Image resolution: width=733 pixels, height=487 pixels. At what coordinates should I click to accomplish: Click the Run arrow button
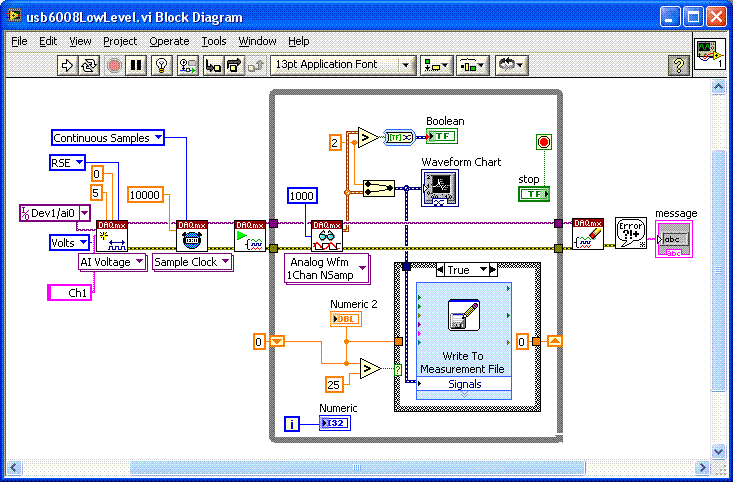[x=67, y=65]
